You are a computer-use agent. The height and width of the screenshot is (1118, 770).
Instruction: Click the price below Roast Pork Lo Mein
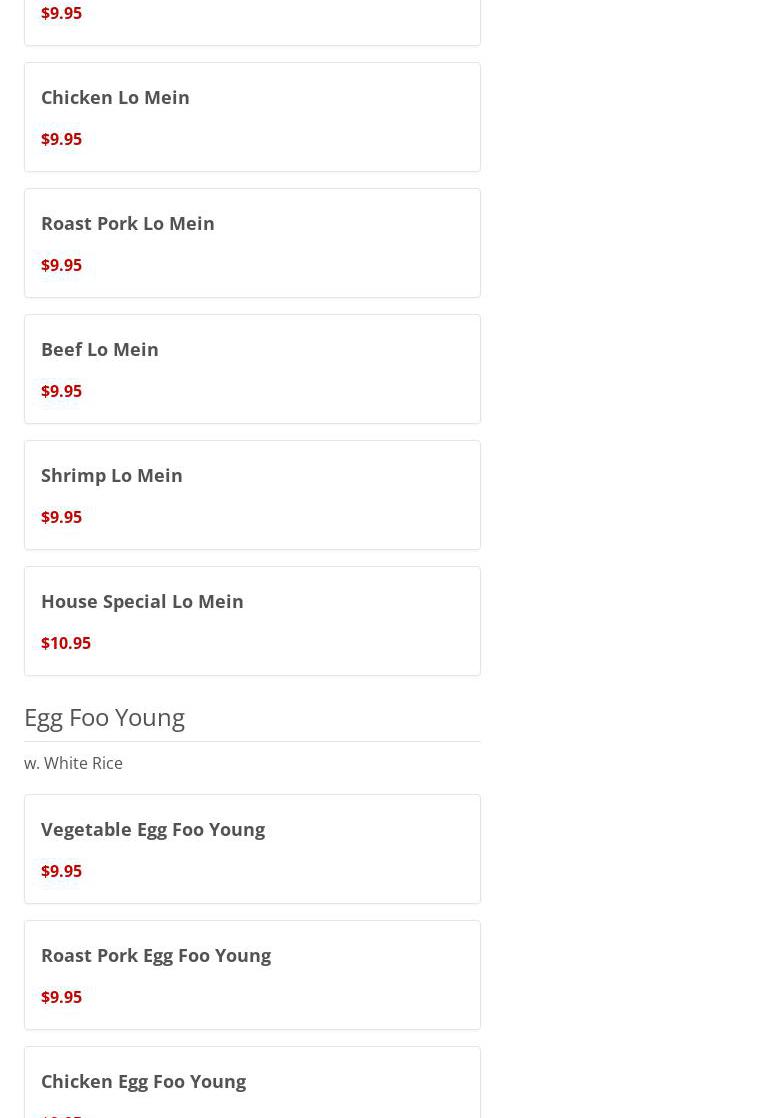tap(61, 265)
